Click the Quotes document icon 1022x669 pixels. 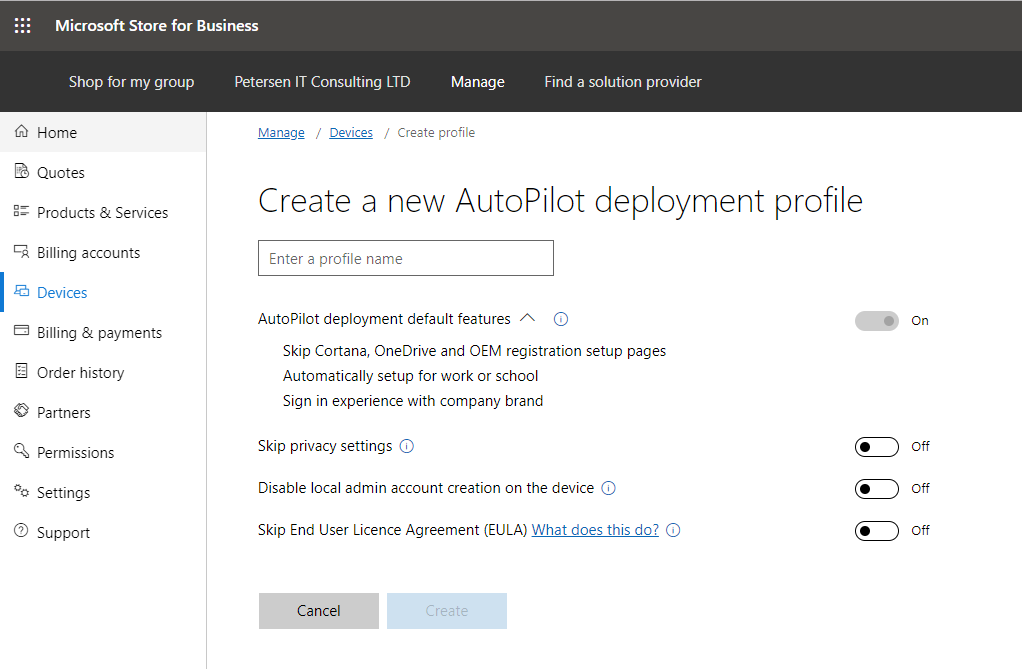[x=22, y=171]
